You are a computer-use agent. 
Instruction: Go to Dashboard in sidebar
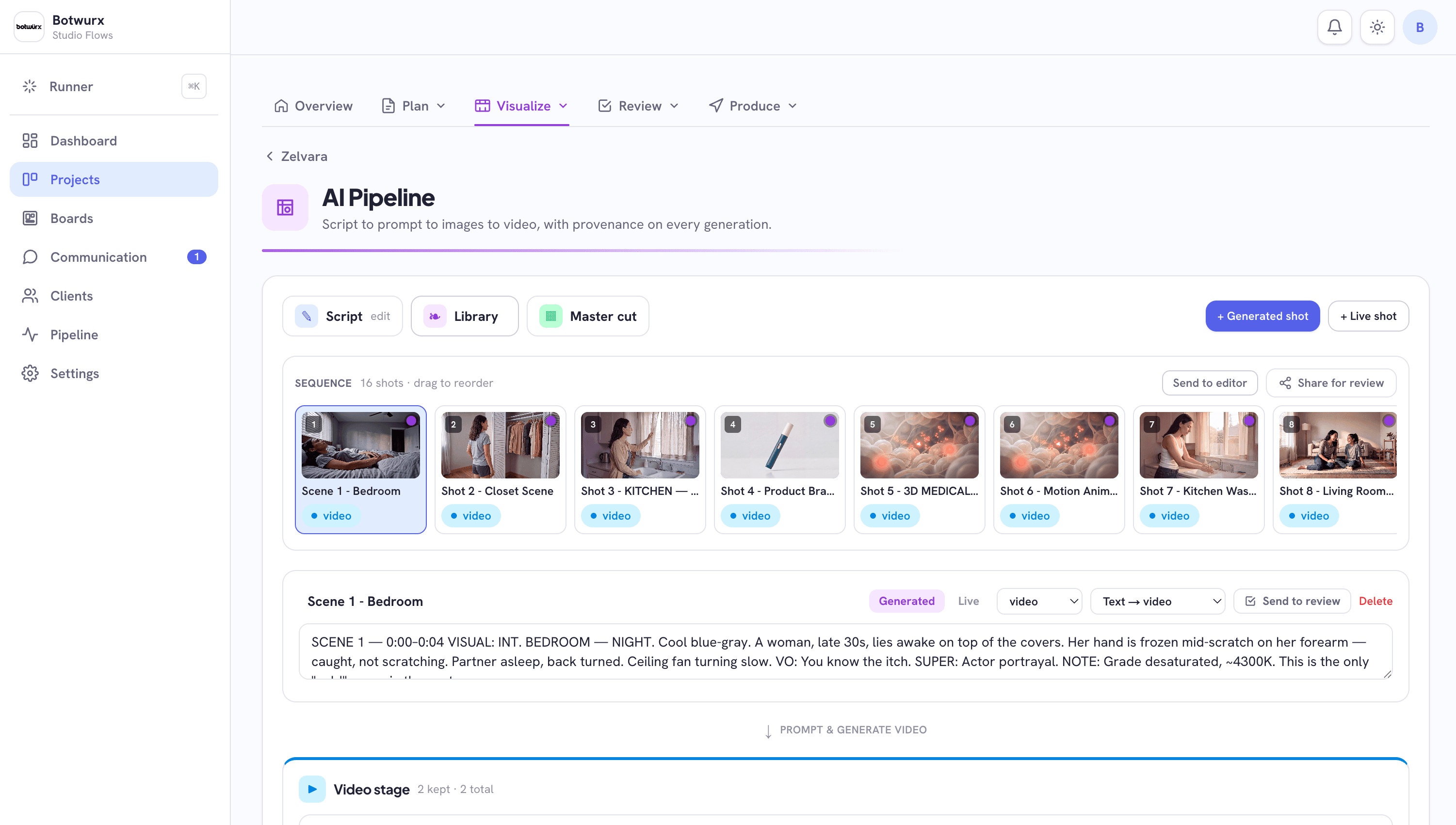(x=114, y=141)
